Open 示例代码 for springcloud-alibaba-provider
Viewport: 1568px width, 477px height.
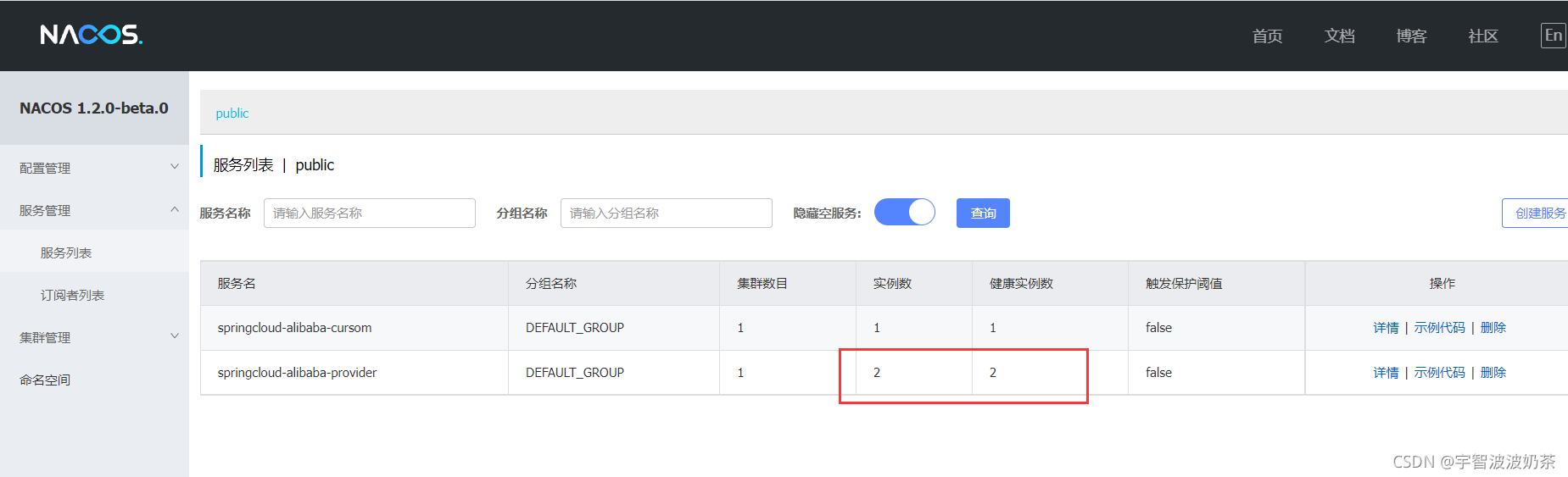point(1439,373)
